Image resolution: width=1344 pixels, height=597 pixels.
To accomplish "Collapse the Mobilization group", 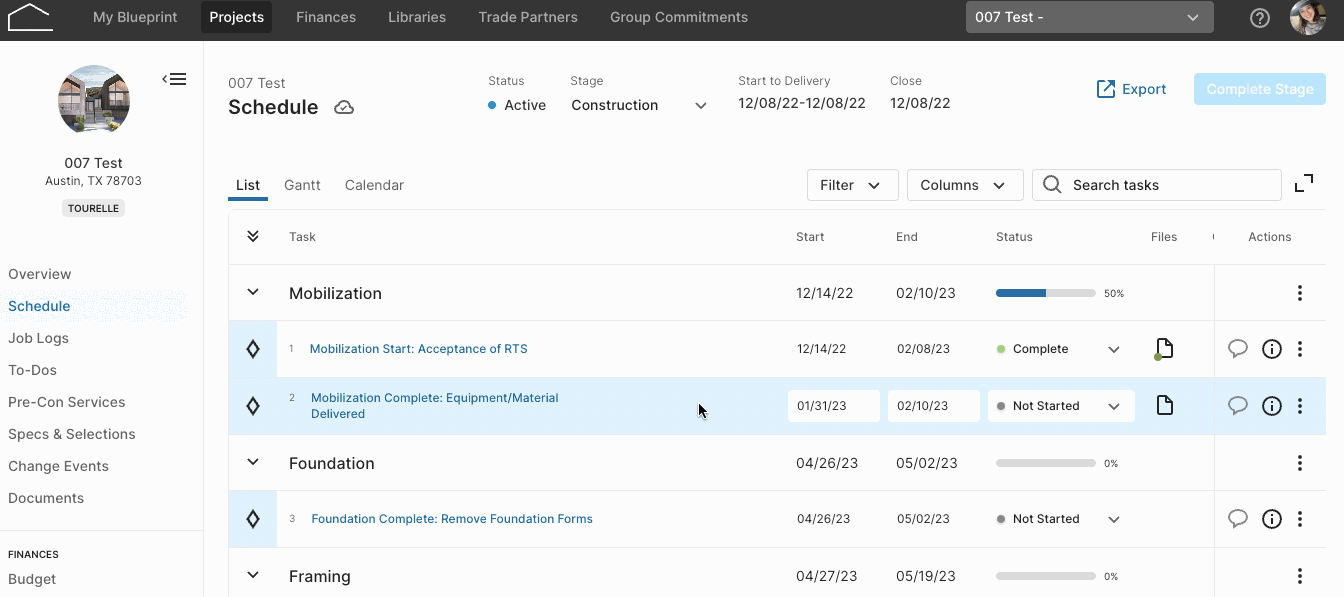I will point(253,293).
